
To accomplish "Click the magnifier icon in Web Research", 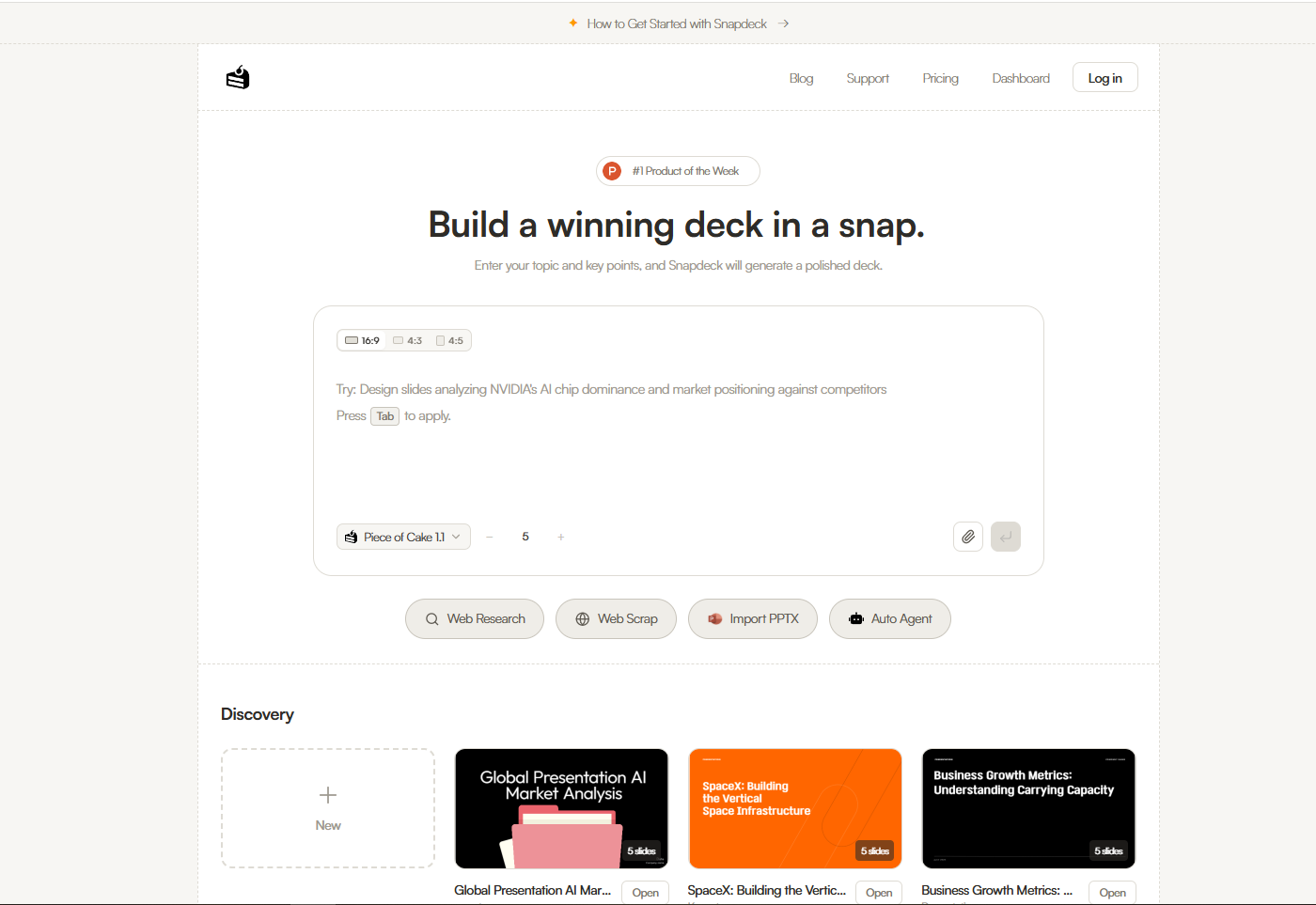I will [x=432, y=619].
